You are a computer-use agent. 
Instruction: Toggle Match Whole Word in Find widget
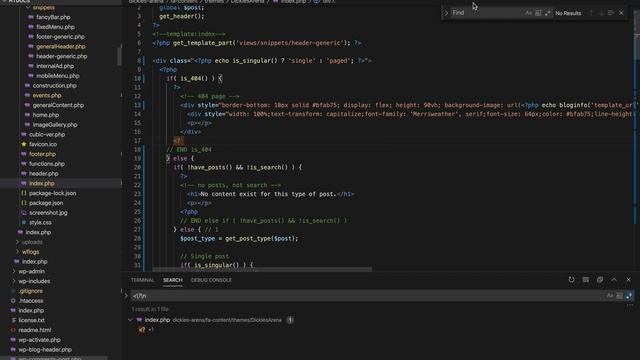click(x=538, y=13)
